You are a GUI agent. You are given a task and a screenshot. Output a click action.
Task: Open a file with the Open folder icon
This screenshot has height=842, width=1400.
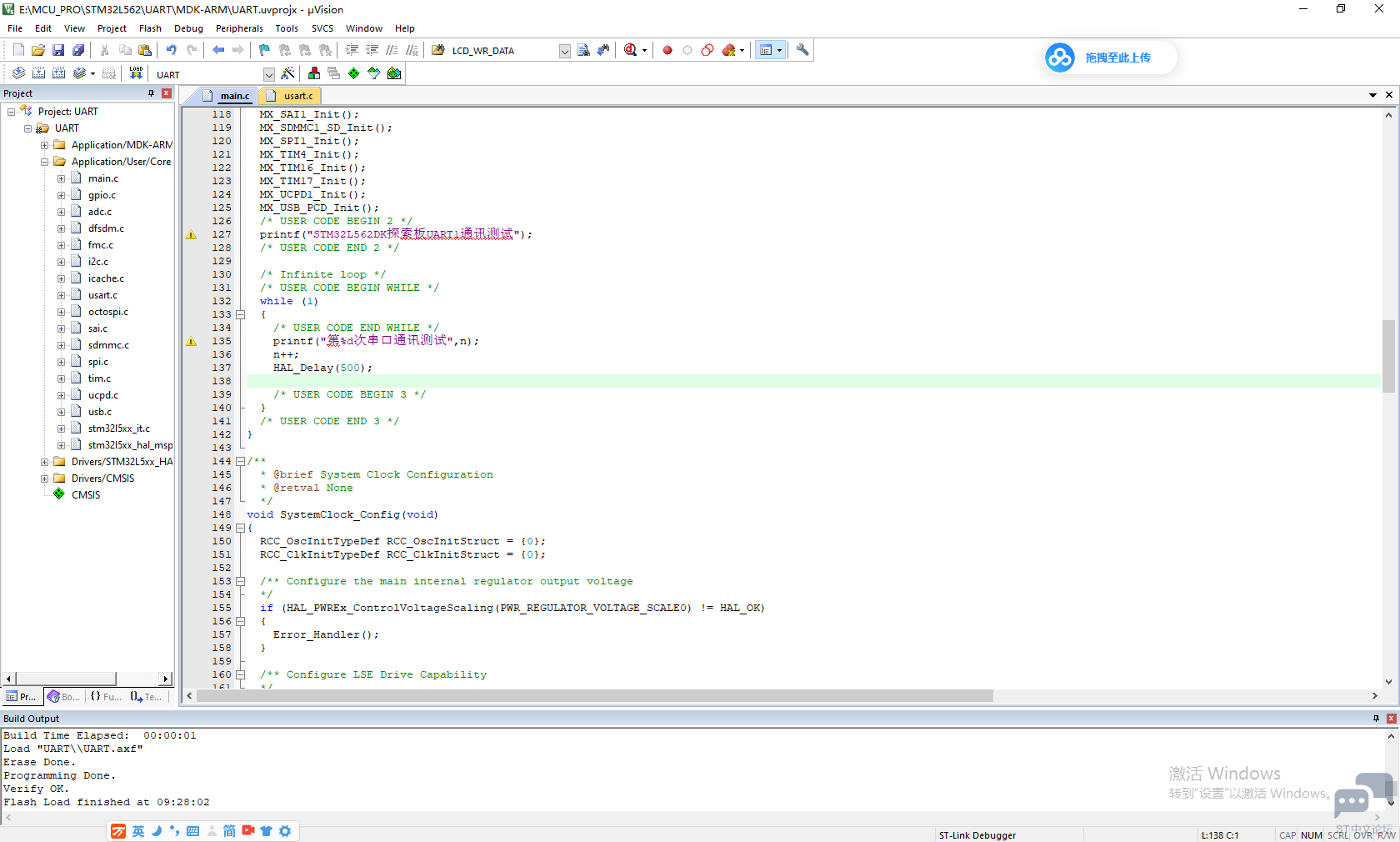coord(38,50)
